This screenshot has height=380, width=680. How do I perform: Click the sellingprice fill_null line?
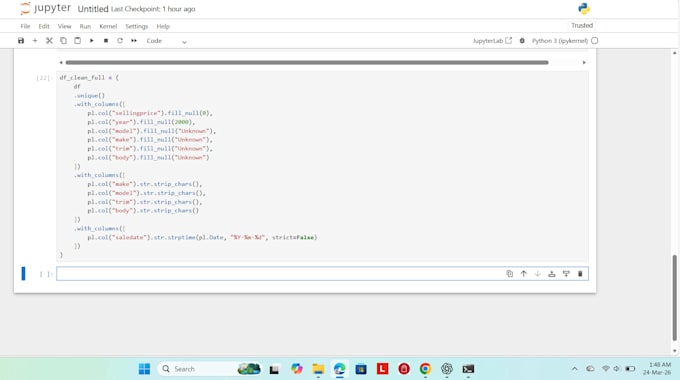[150, 113]
